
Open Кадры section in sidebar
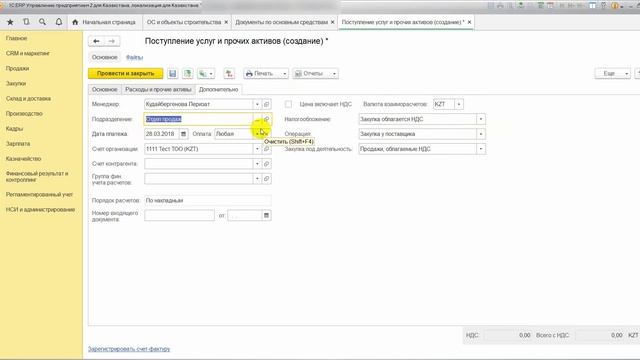pyautogui.click(x=14, y=129)
